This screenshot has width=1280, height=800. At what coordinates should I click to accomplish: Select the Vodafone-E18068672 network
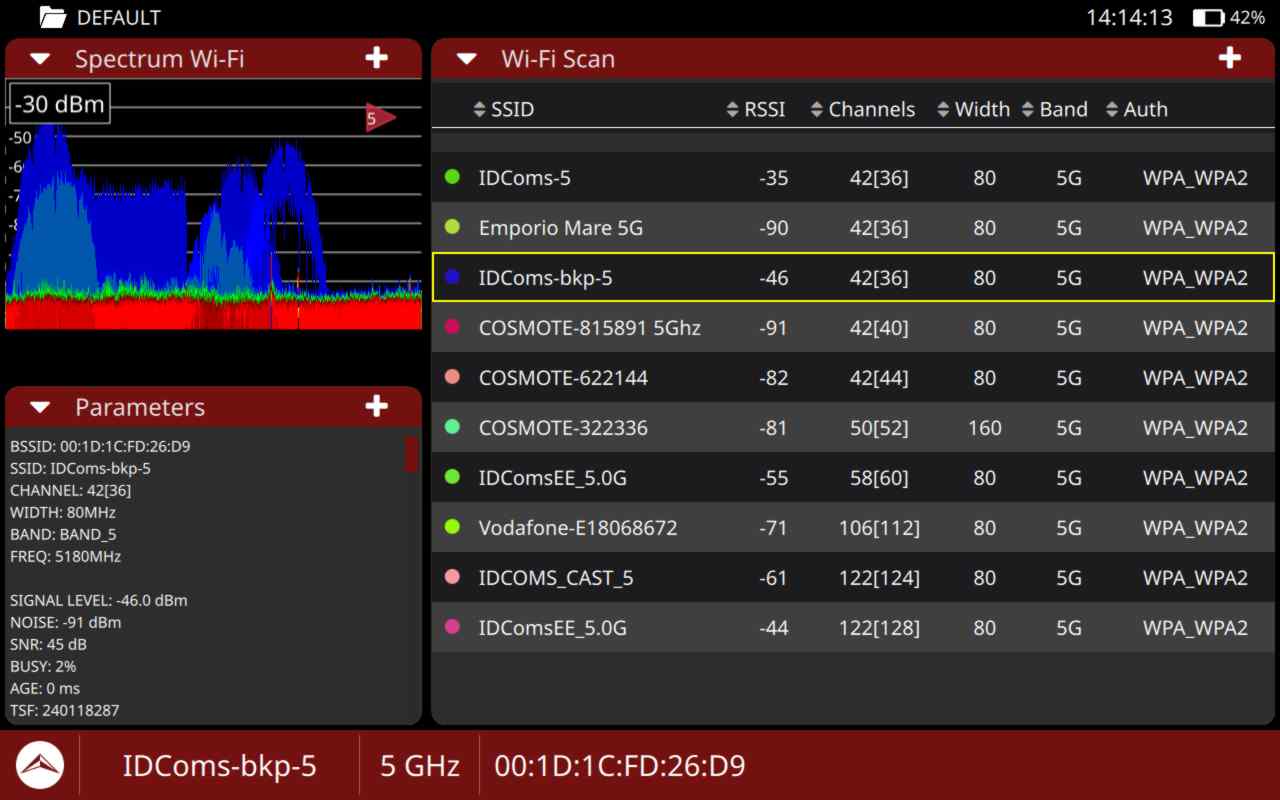[852, 527]
